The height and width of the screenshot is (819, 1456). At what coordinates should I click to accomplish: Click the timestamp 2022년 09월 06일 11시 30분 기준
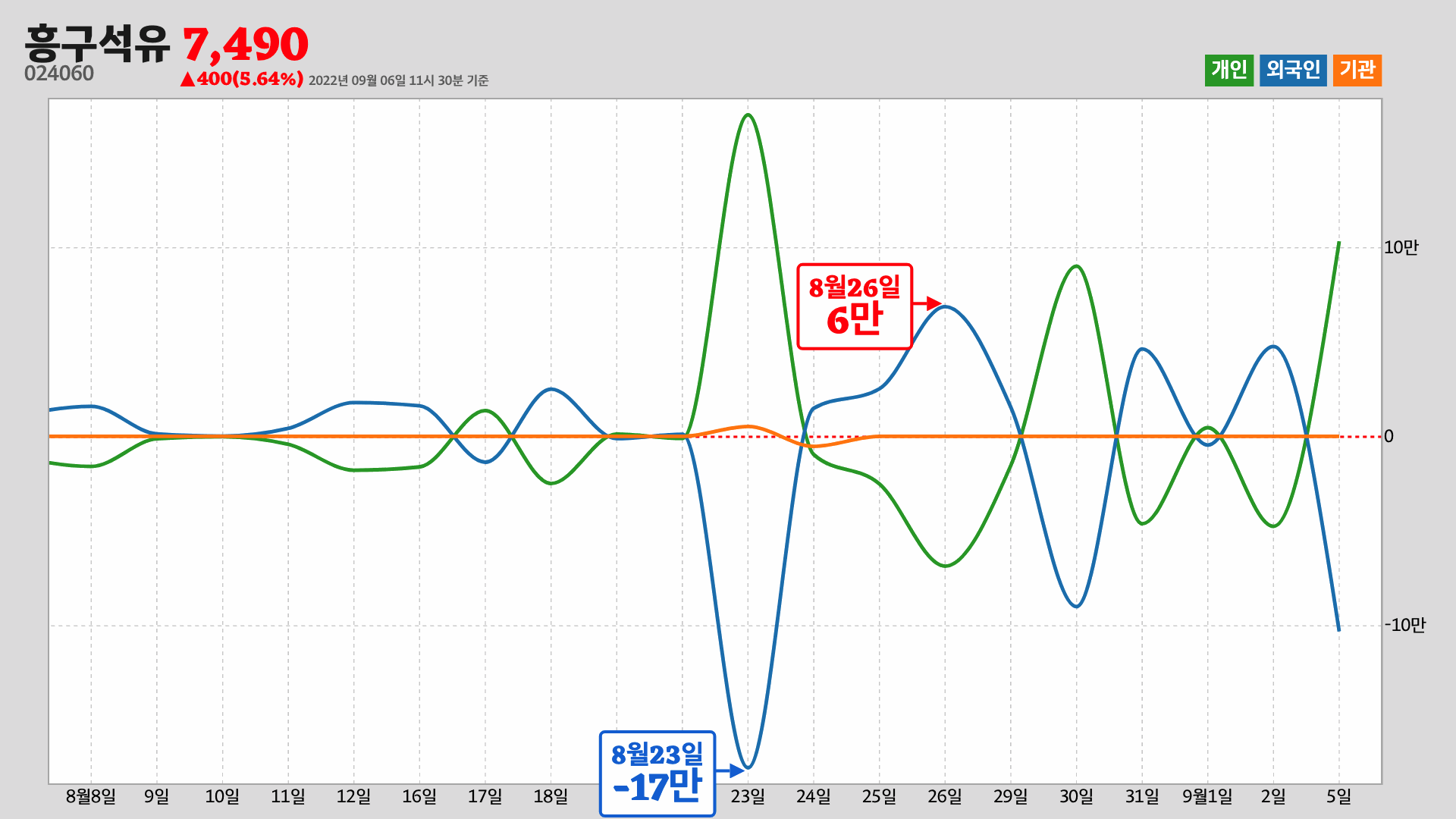coord(399,80)
